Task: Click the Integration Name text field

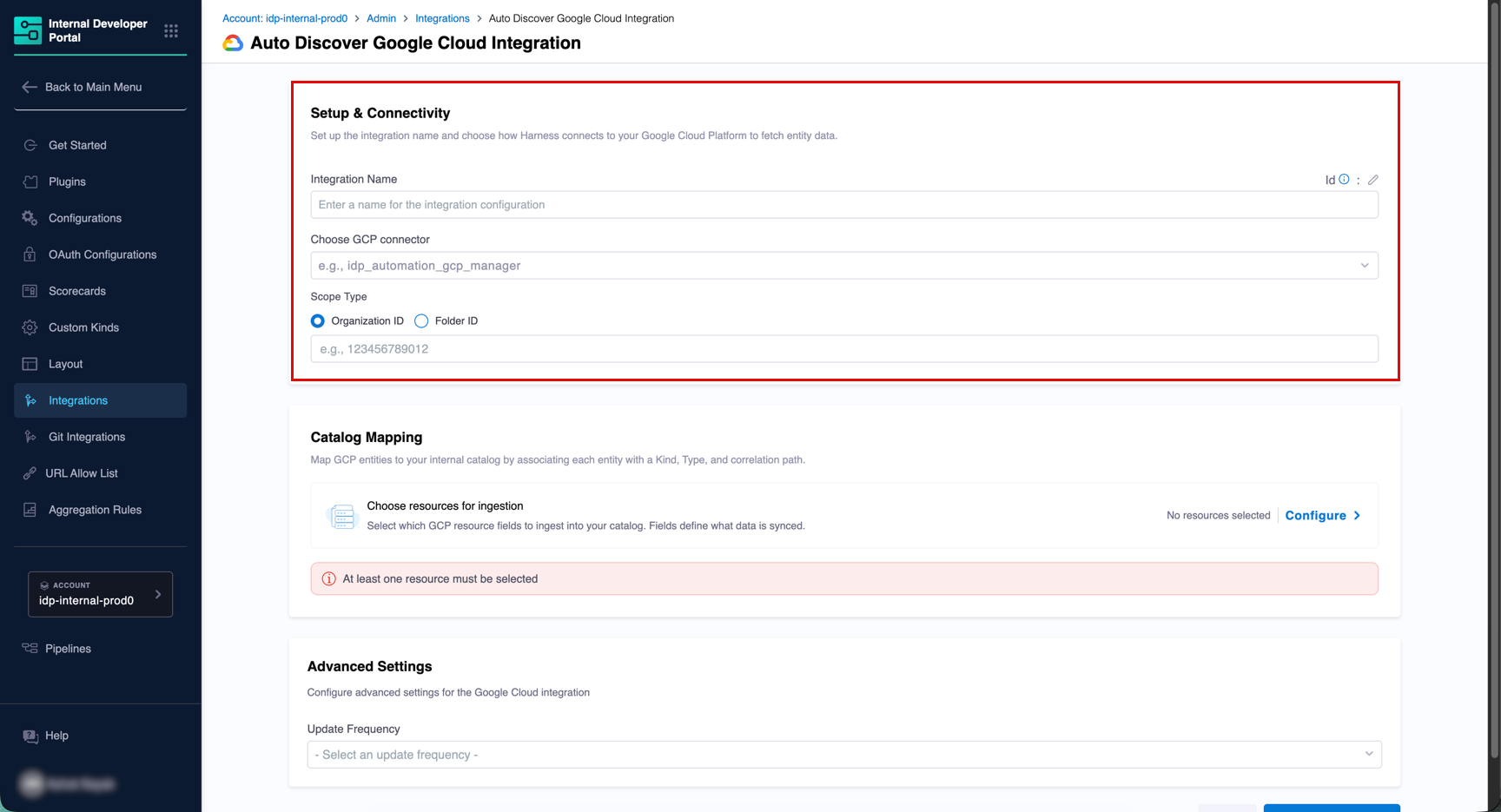Action: [x=843, y=205]
